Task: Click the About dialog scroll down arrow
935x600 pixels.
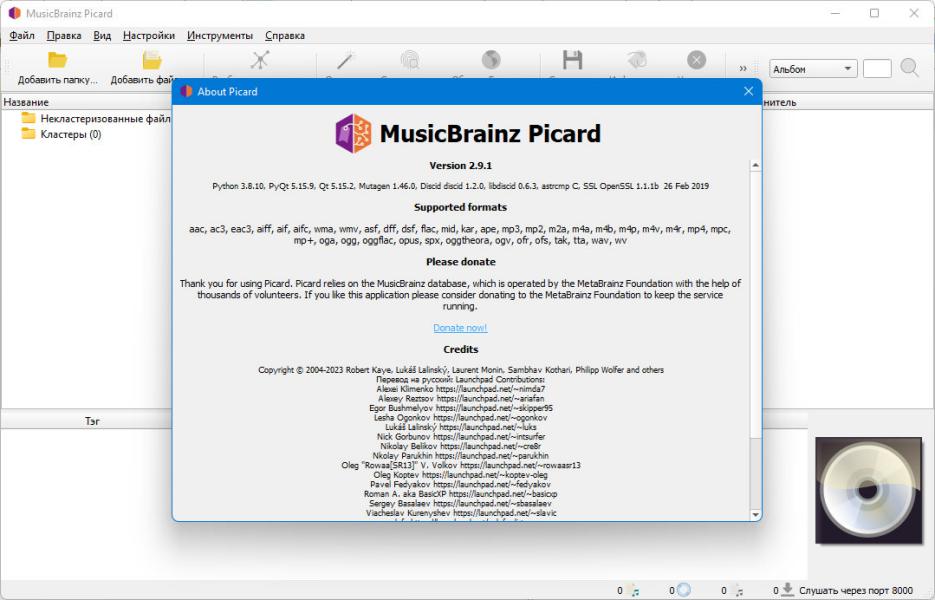Action: tap(756, 514)
